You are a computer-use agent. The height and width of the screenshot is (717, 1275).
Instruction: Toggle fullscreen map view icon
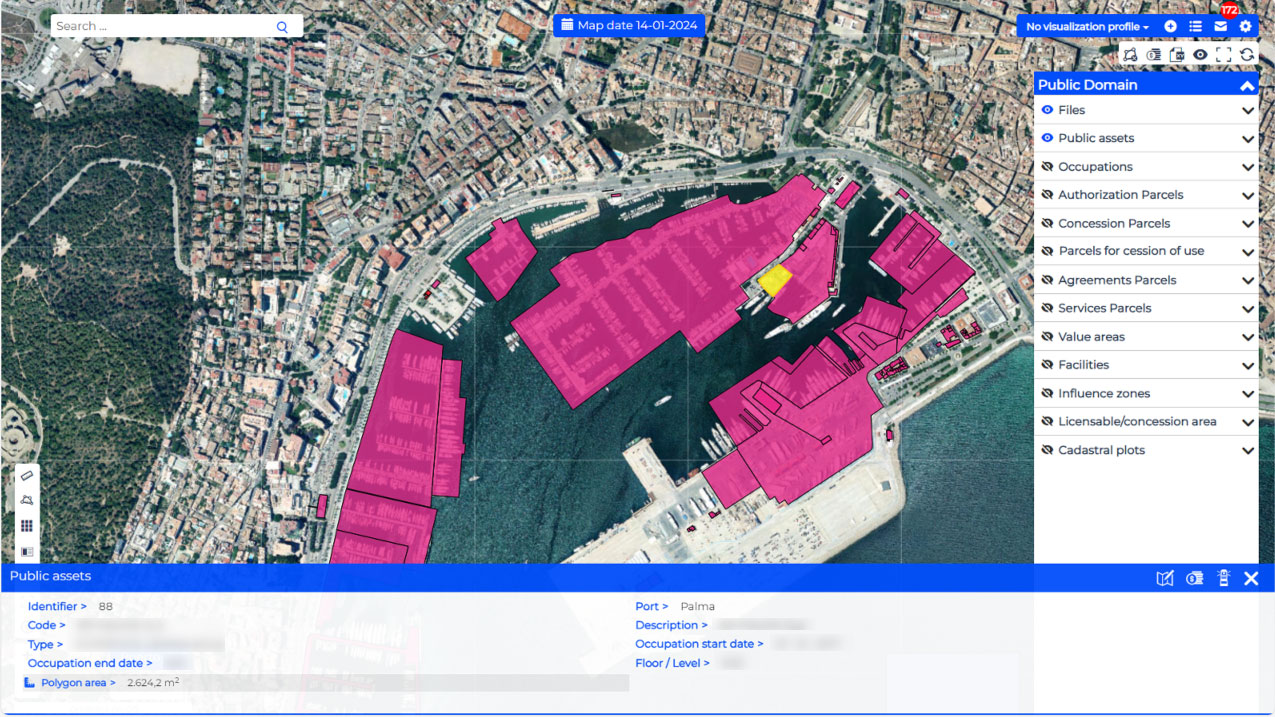coord(1223,55)
